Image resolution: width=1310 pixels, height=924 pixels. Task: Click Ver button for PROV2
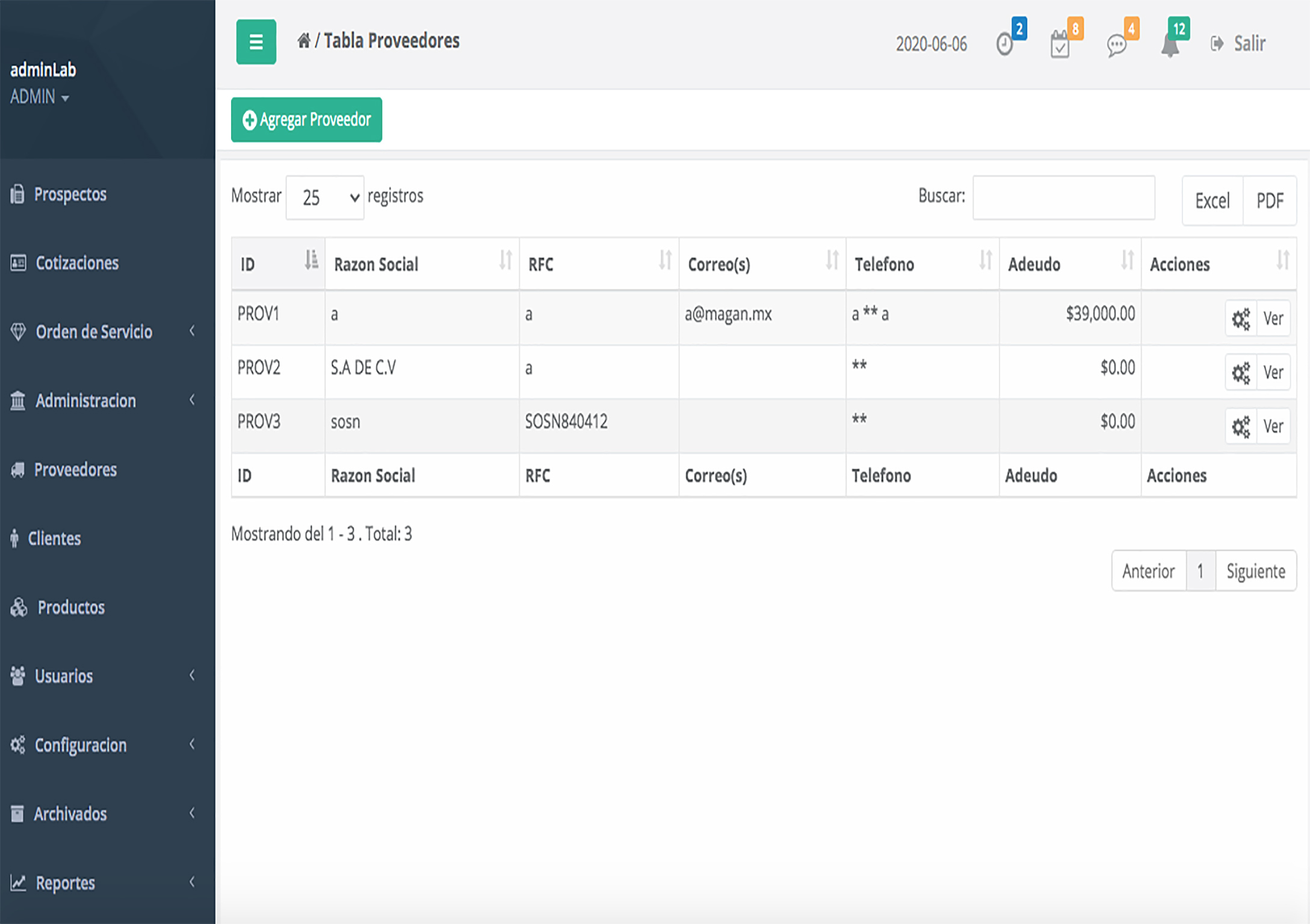[x=1273, y=372]
